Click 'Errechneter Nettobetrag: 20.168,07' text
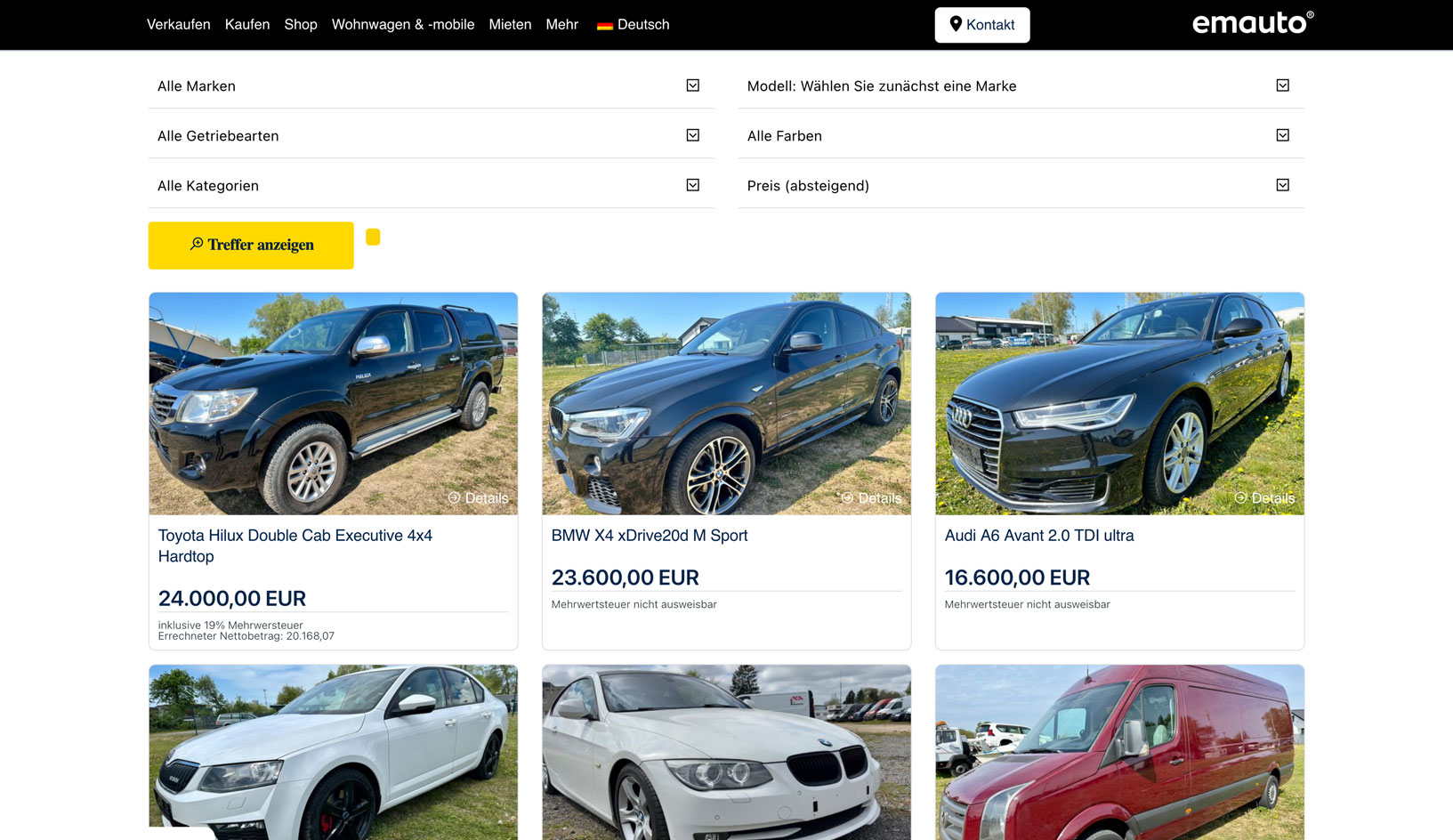The width and height of the screenshot is (1453, 840). [246, 636]
